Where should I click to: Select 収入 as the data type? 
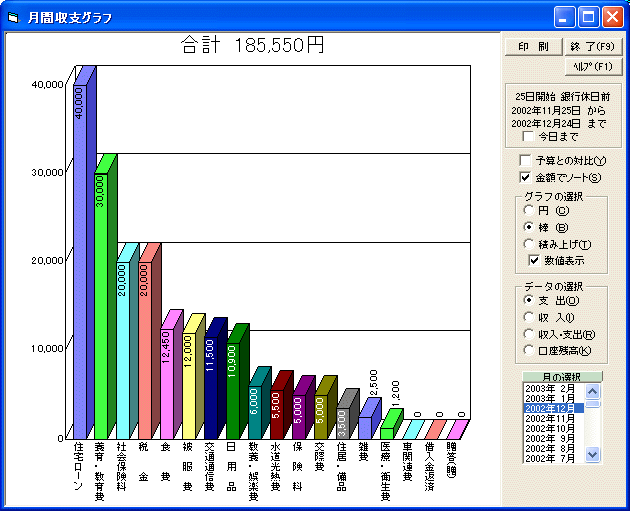pyautogui.click(x=529, y=317)
